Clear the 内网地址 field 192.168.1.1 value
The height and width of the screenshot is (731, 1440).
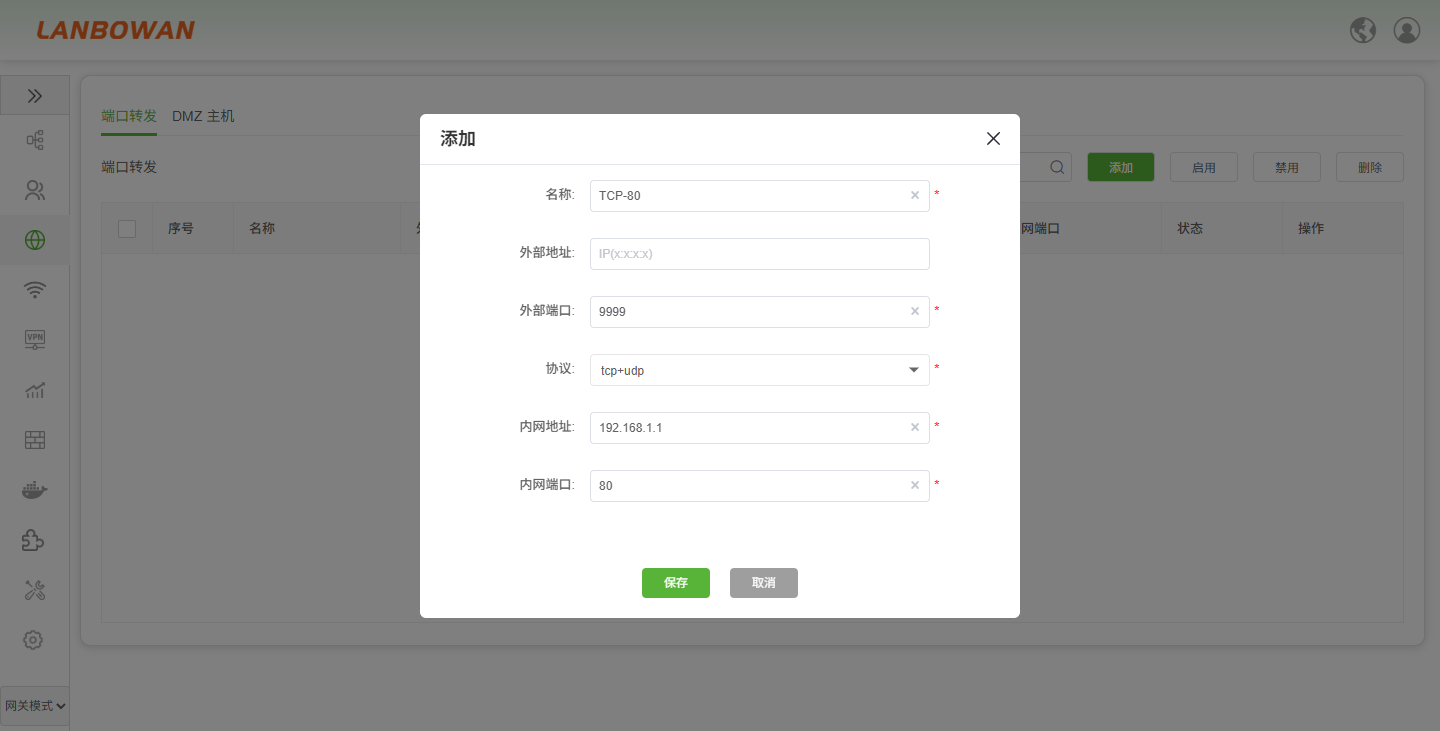coord(914,428)
